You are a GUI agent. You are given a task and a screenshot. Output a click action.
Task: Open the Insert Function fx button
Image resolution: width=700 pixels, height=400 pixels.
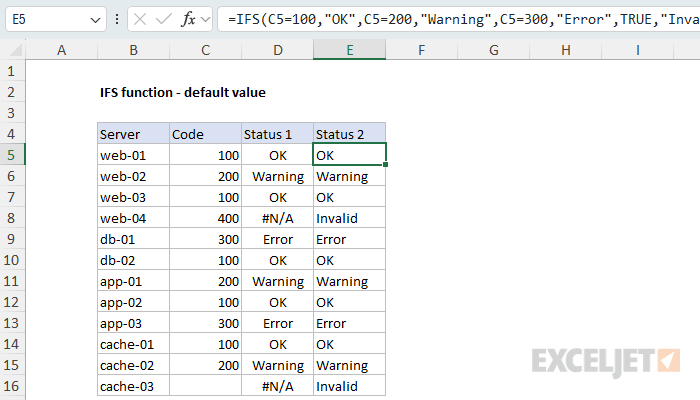[x=188, y=19]
